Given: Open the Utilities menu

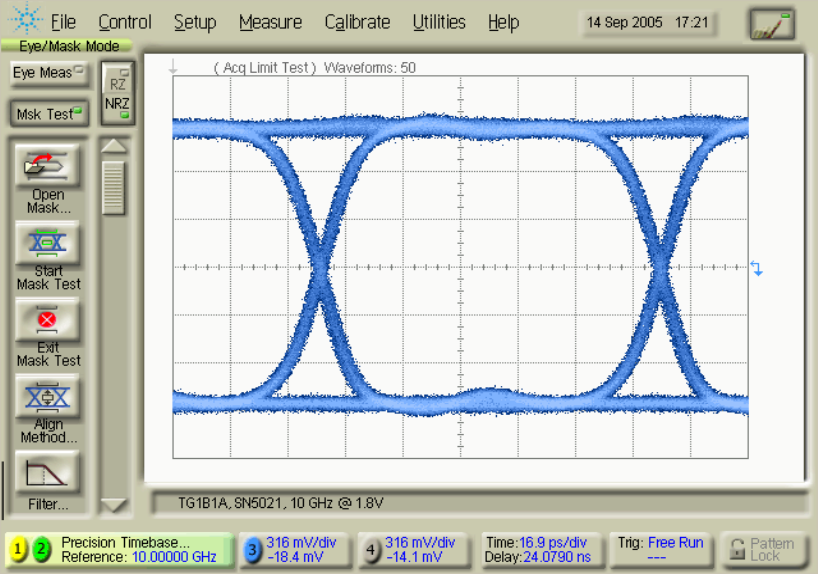Looking at the screenshot, I should [439, 22].
